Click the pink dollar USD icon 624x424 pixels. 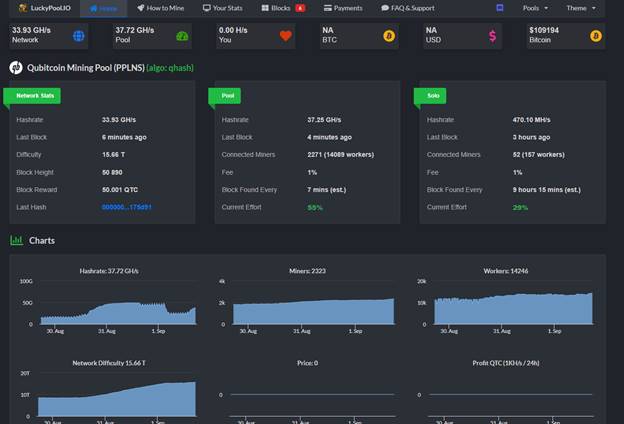coord(492,36)
